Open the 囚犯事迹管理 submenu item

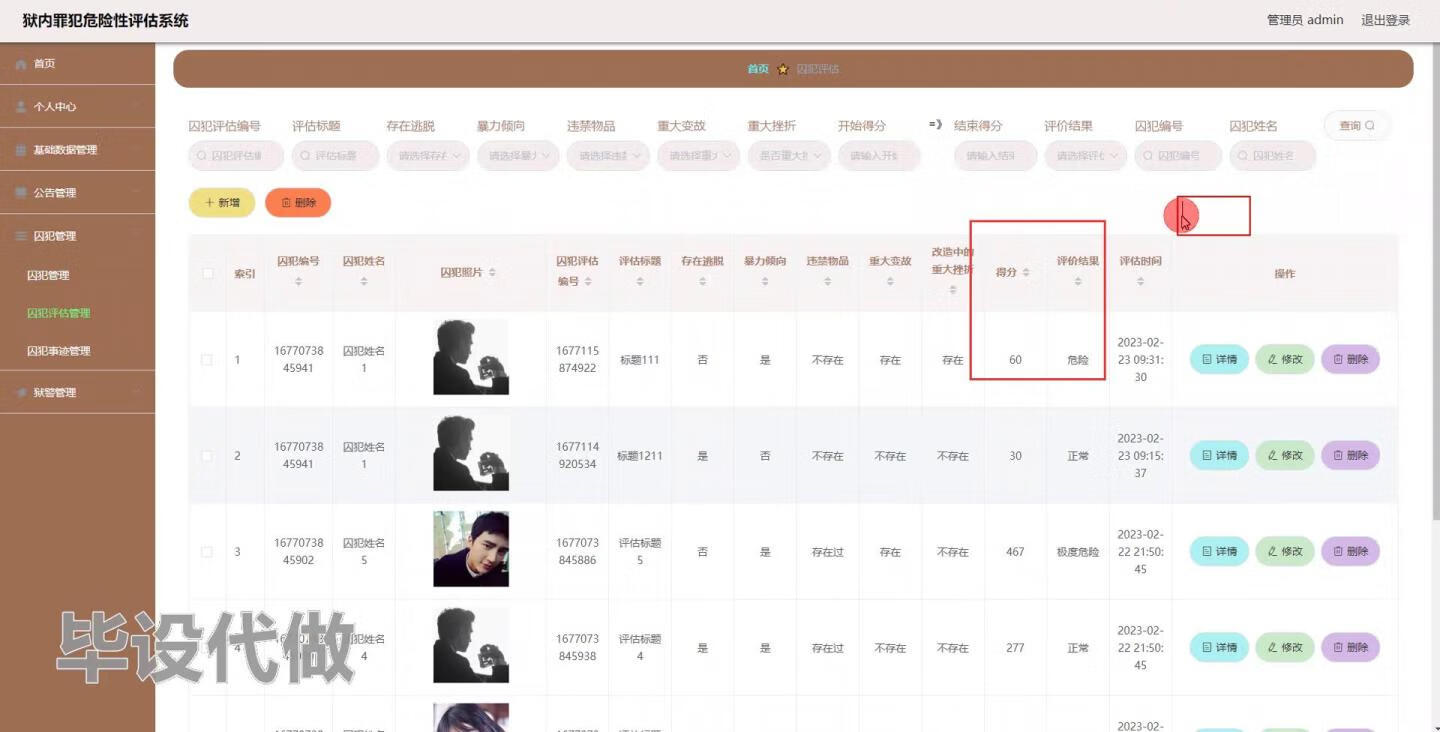coord(58,351)
